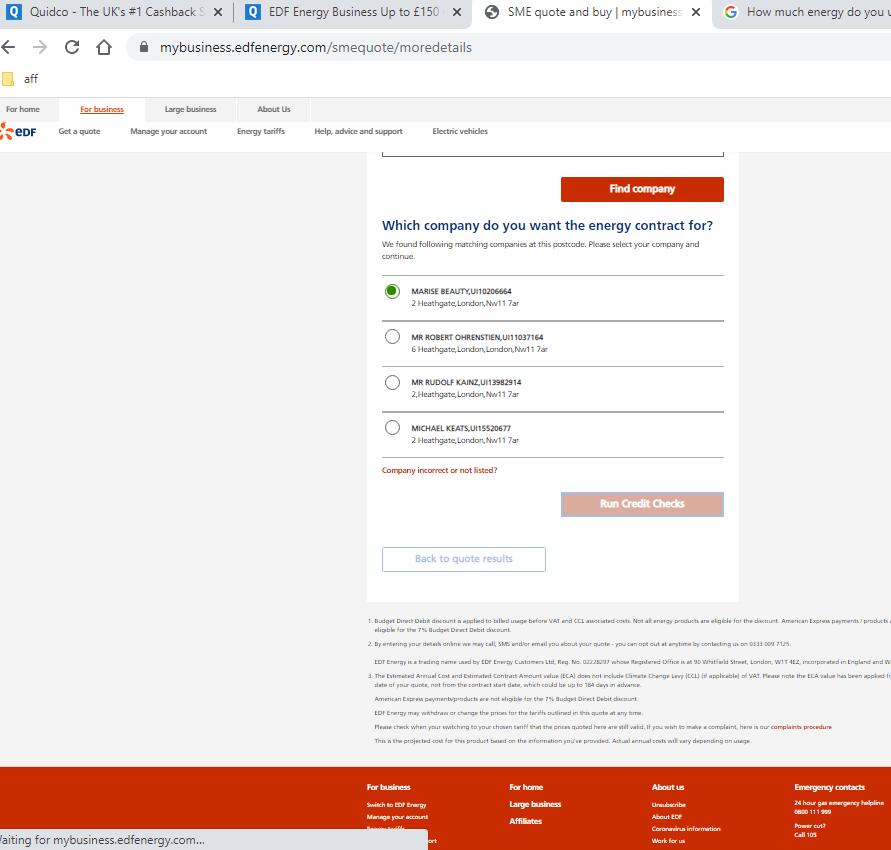
Task: Click the 'Emergency contacts' footer heading
Action: [x=830, y=787]
